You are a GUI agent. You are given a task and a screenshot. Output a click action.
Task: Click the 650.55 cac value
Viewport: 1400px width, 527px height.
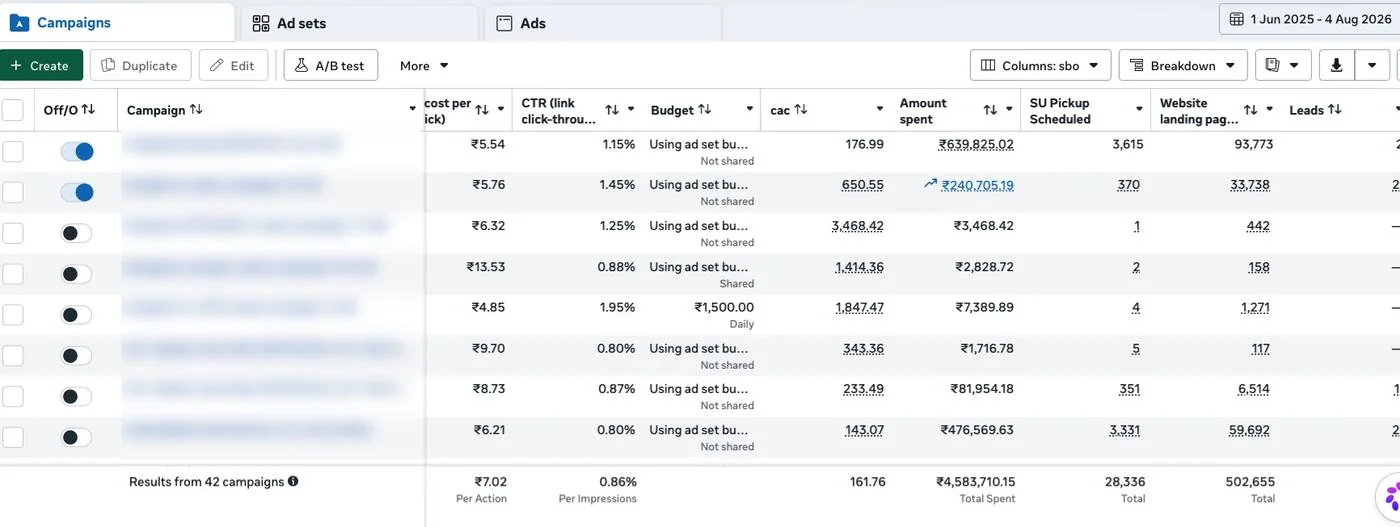pos(863,185)
